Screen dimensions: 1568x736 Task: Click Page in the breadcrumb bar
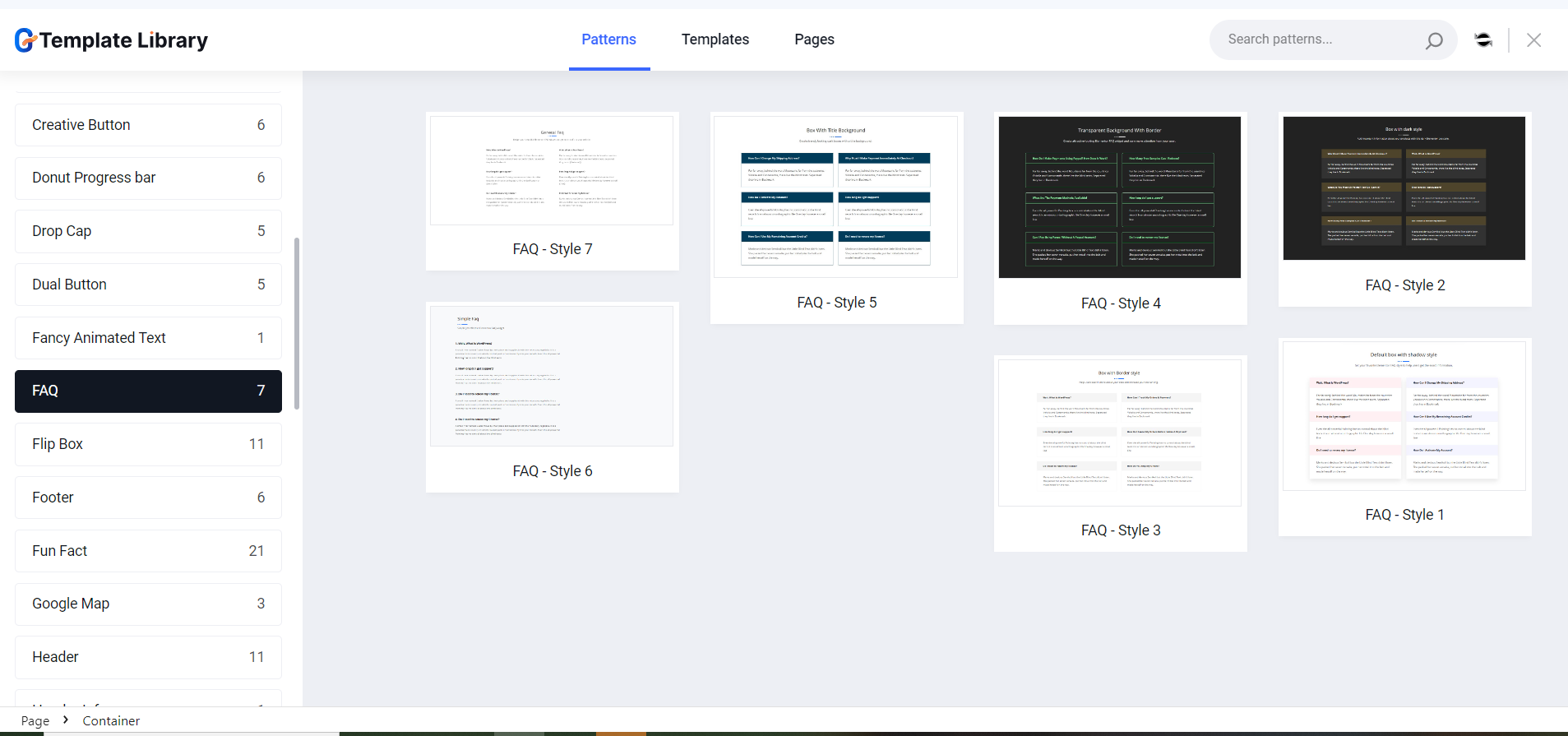click(x=35, y=720)
